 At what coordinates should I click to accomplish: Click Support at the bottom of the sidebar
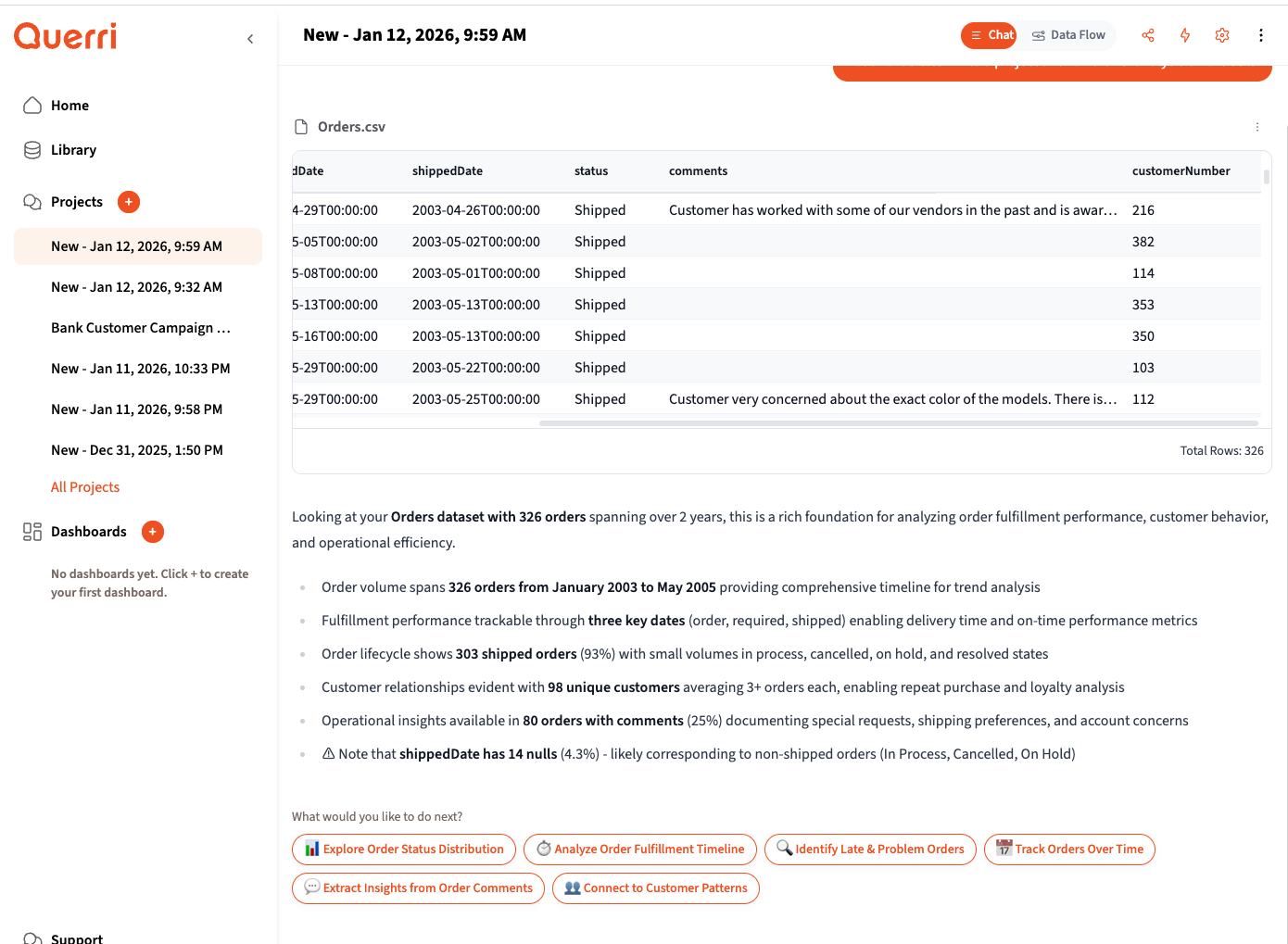pyautogui.click(x=78, y=938)
